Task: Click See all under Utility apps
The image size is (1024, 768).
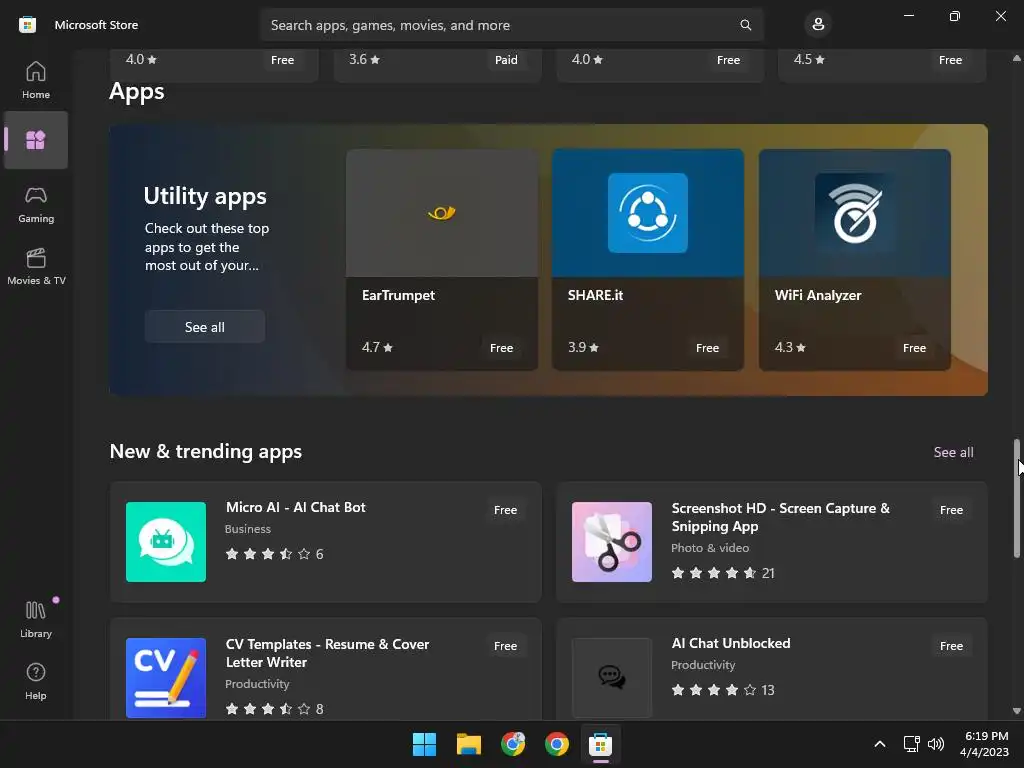Action: (204, 327)
